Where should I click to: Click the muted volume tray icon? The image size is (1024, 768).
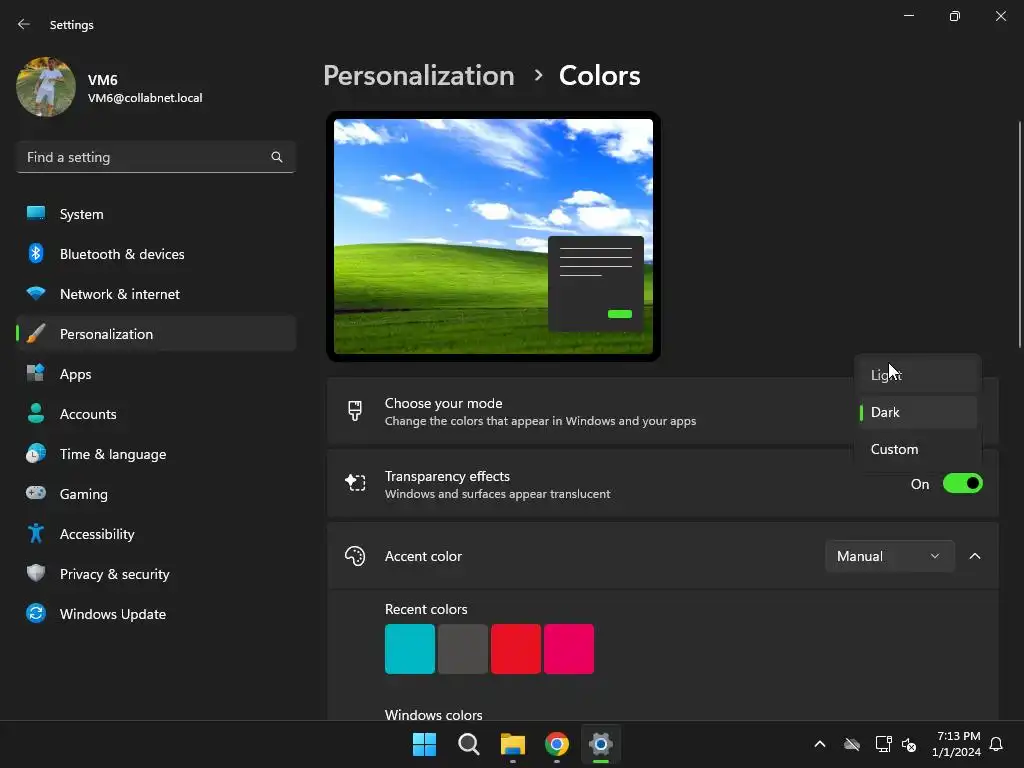[909, 744]
